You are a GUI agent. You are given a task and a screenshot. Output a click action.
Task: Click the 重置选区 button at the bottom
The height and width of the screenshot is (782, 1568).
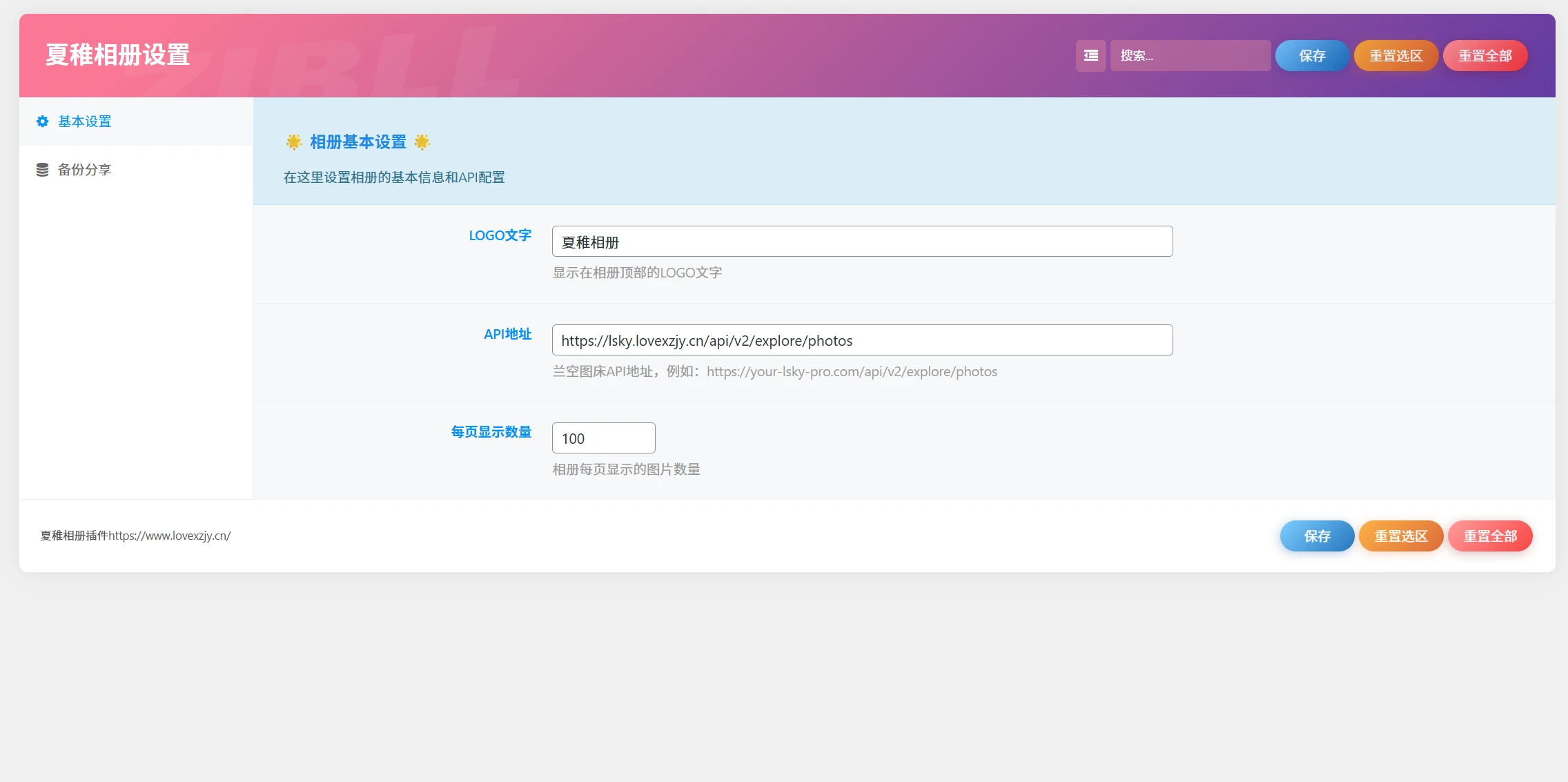1400,536
